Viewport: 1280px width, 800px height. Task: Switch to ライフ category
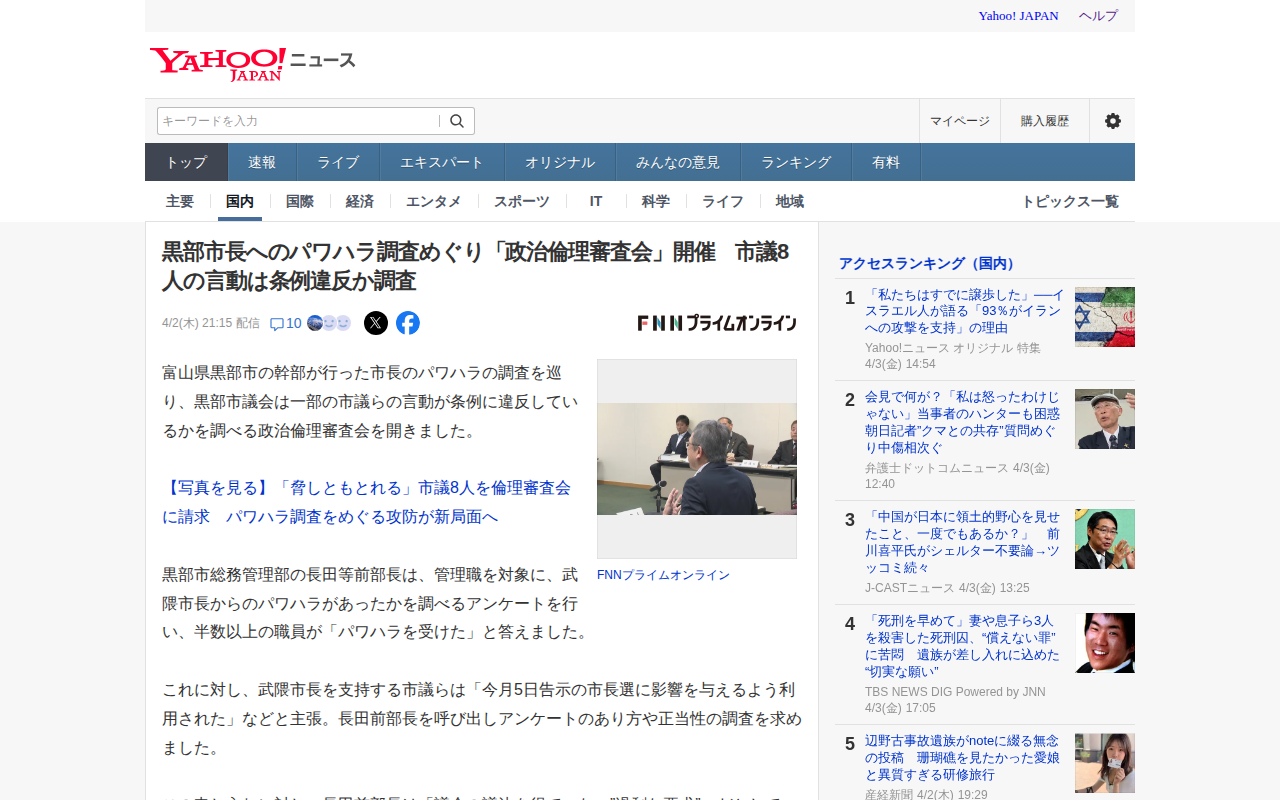[x=723, y=201]
